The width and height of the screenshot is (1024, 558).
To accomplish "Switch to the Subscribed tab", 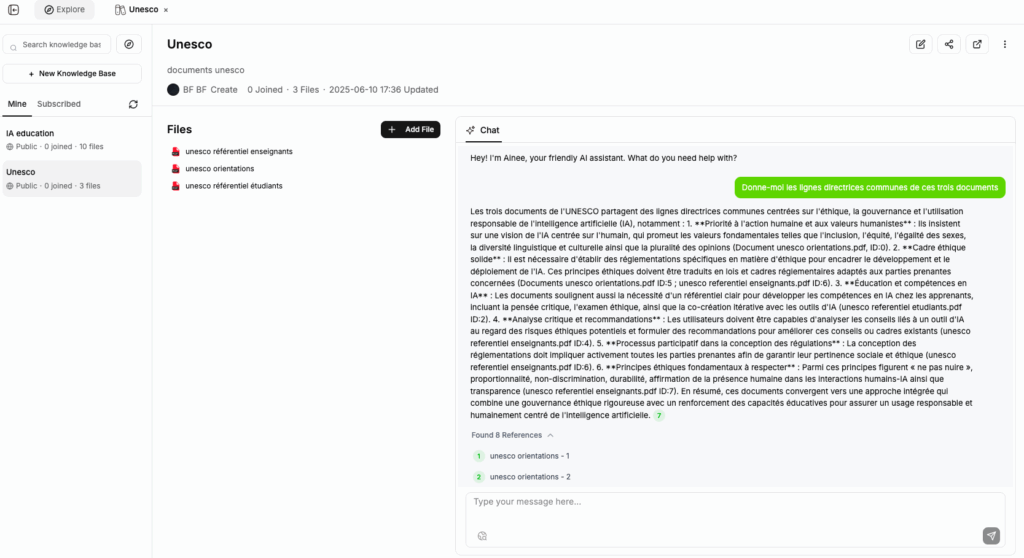I will click(x=59, y=104).
